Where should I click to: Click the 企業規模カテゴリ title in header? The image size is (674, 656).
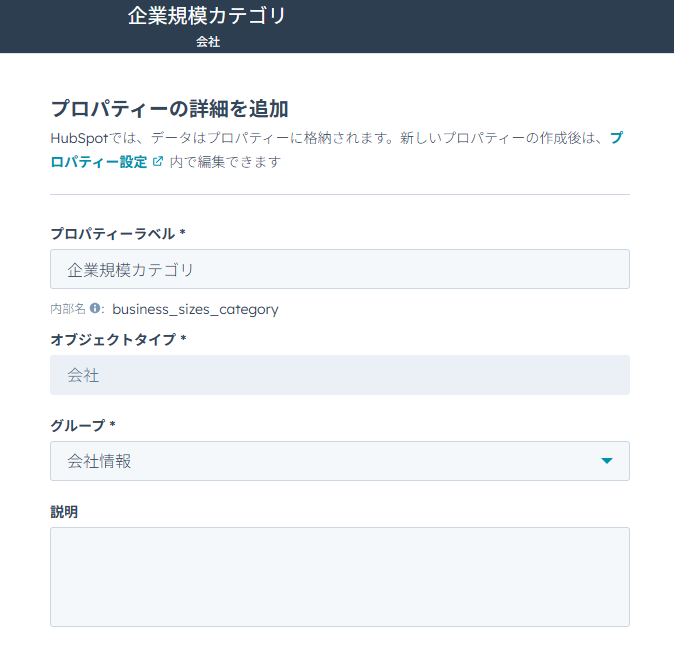coord(207,17)
